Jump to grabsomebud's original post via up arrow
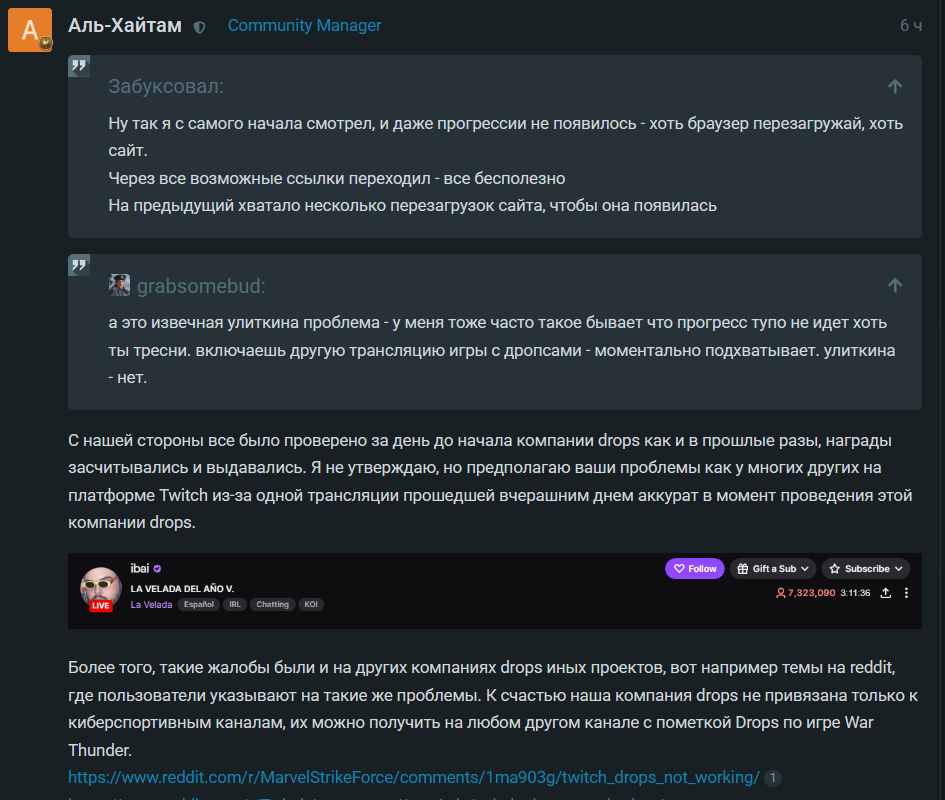The height and width of the screenshot is (800, 945). pyautogui.click(x=895, y=285)
